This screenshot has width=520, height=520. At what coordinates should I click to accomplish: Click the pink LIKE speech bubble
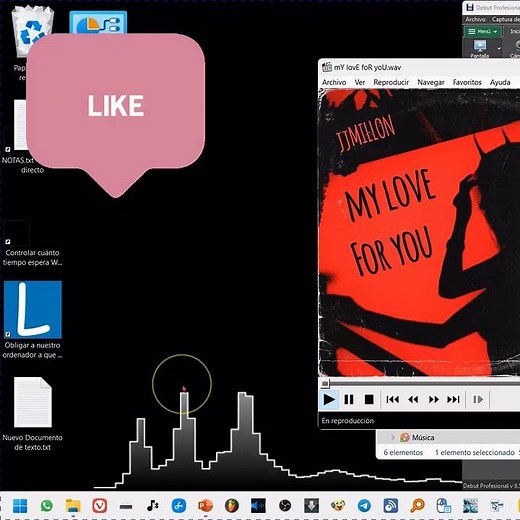click(115, 106)
